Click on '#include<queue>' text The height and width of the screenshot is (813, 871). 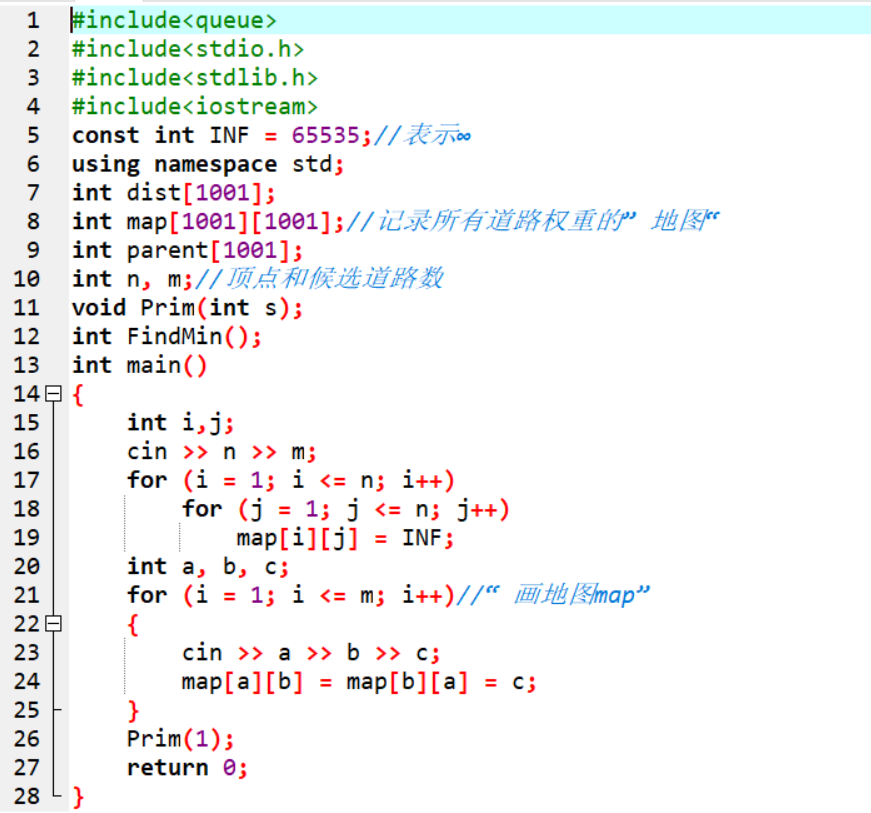pyautogui.click(x=174, y=21)
